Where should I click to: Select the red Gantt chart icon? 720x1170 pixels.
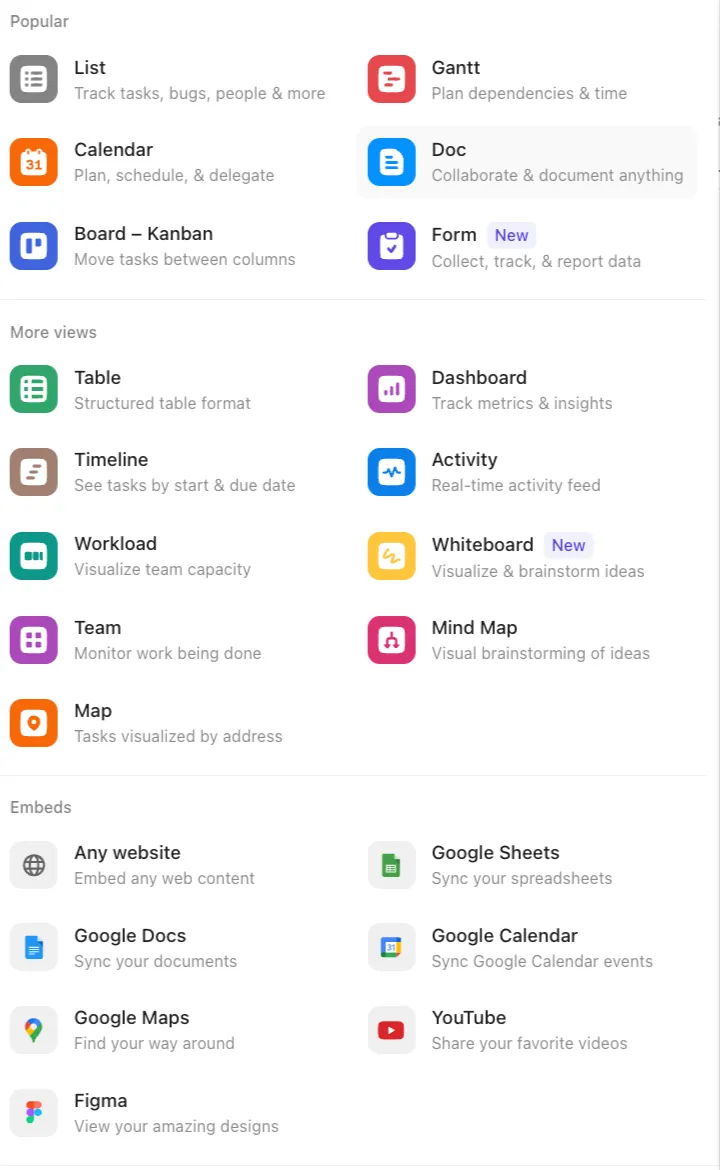[x=391, y=79]
